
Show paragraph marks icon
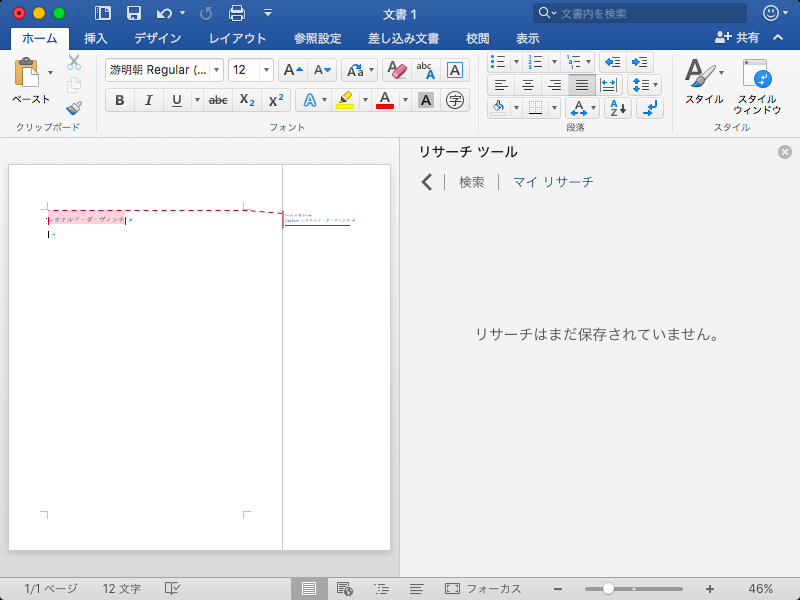coord(650,108)
